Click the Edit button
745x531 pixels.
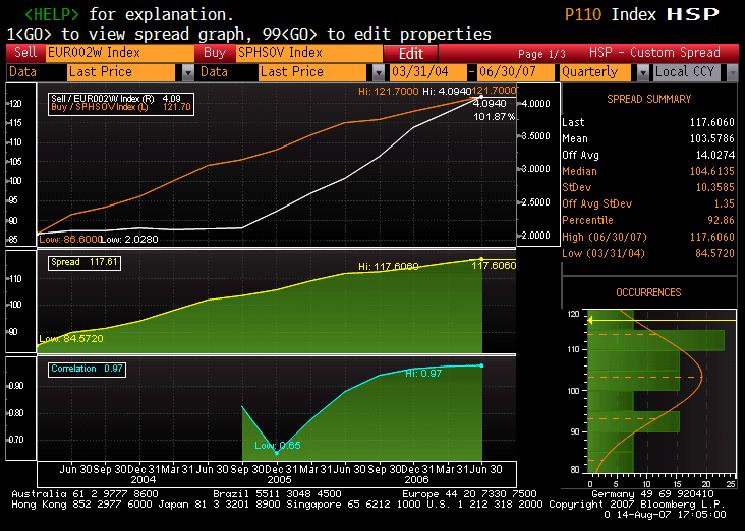[411, 53]
